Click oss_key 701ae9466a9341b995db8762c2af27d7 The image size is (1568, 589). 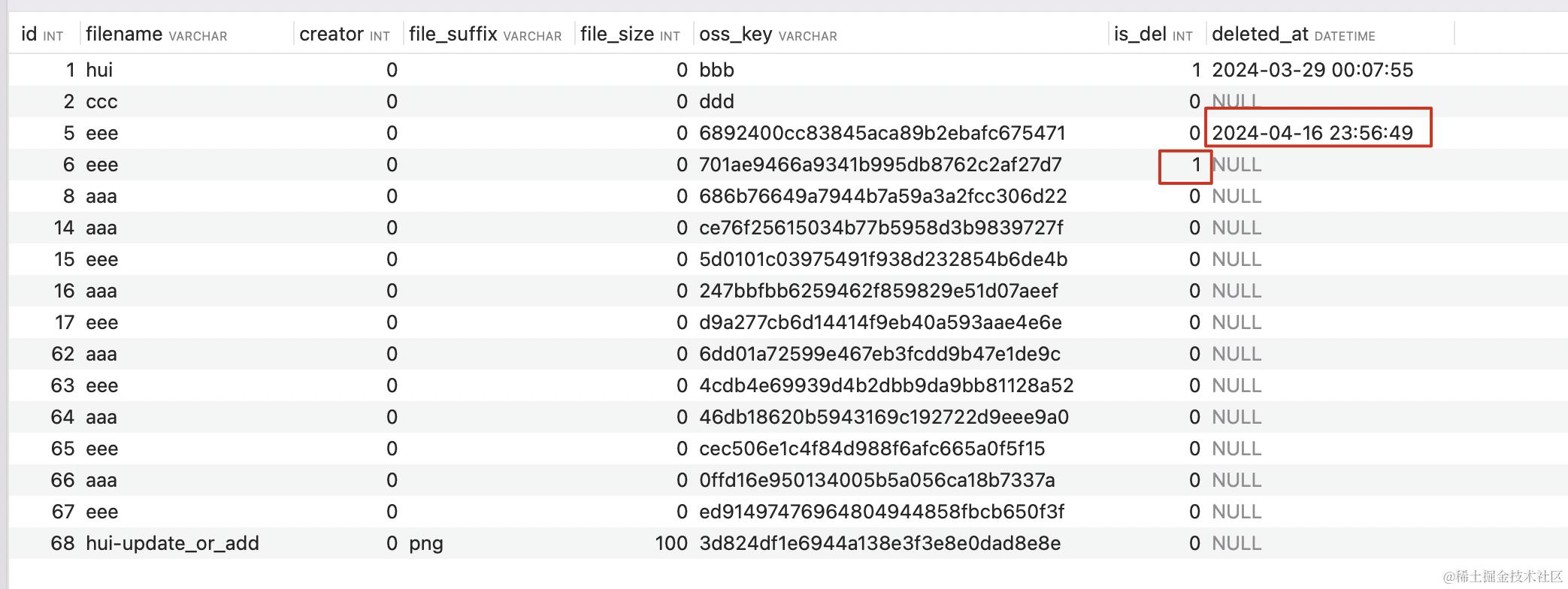(880, 165)
